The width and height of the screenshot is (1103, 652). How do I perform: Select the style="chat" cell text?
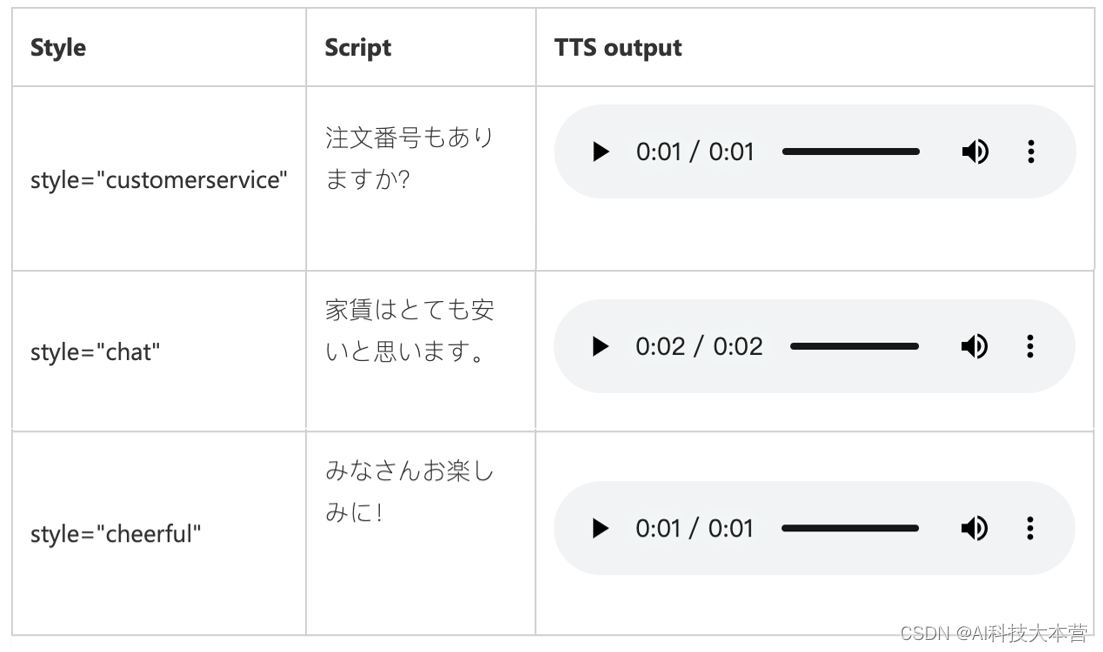(95, 352)
